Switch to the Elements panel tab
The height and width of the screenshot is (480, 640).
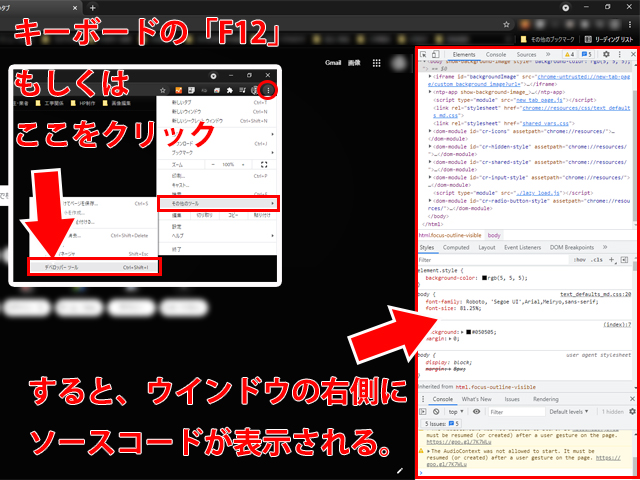(x=464, y=54)
